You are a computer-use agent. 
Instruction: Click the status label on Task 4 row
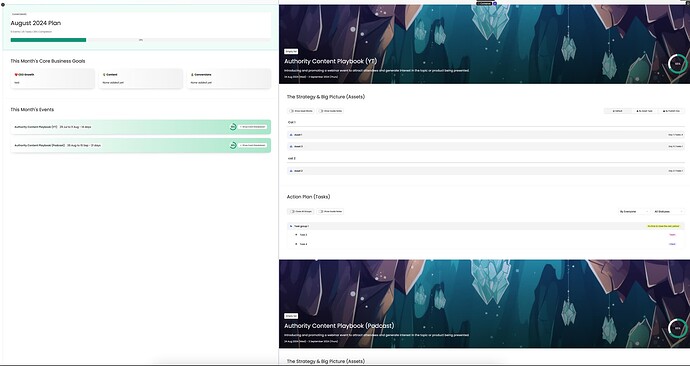point(672,244)
